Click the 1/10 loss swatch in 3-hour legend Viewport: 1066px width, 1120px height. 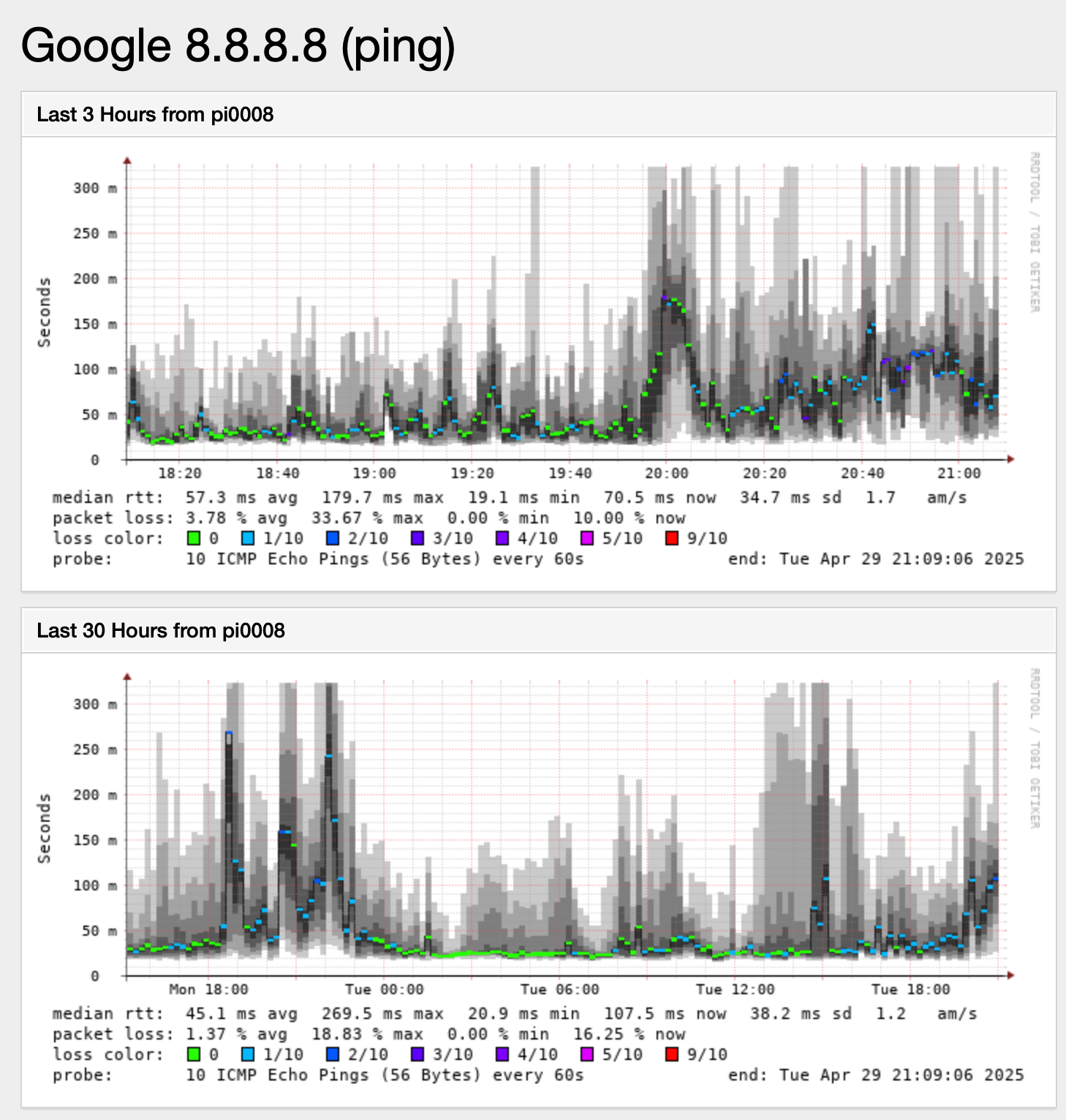[x=248, y=539]
